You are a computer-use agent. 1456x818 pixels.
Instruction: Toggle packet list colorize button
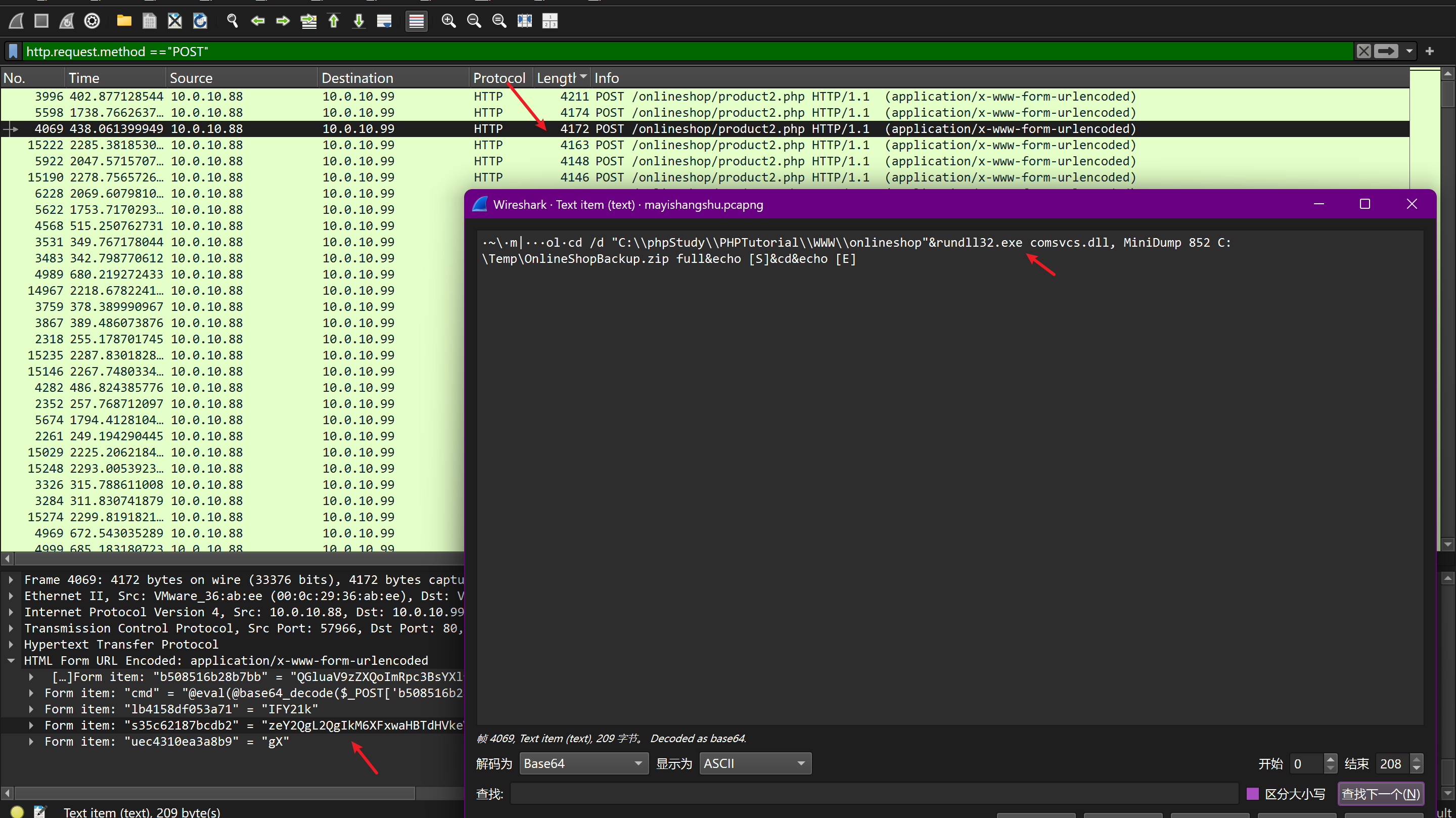pos(416,21)
